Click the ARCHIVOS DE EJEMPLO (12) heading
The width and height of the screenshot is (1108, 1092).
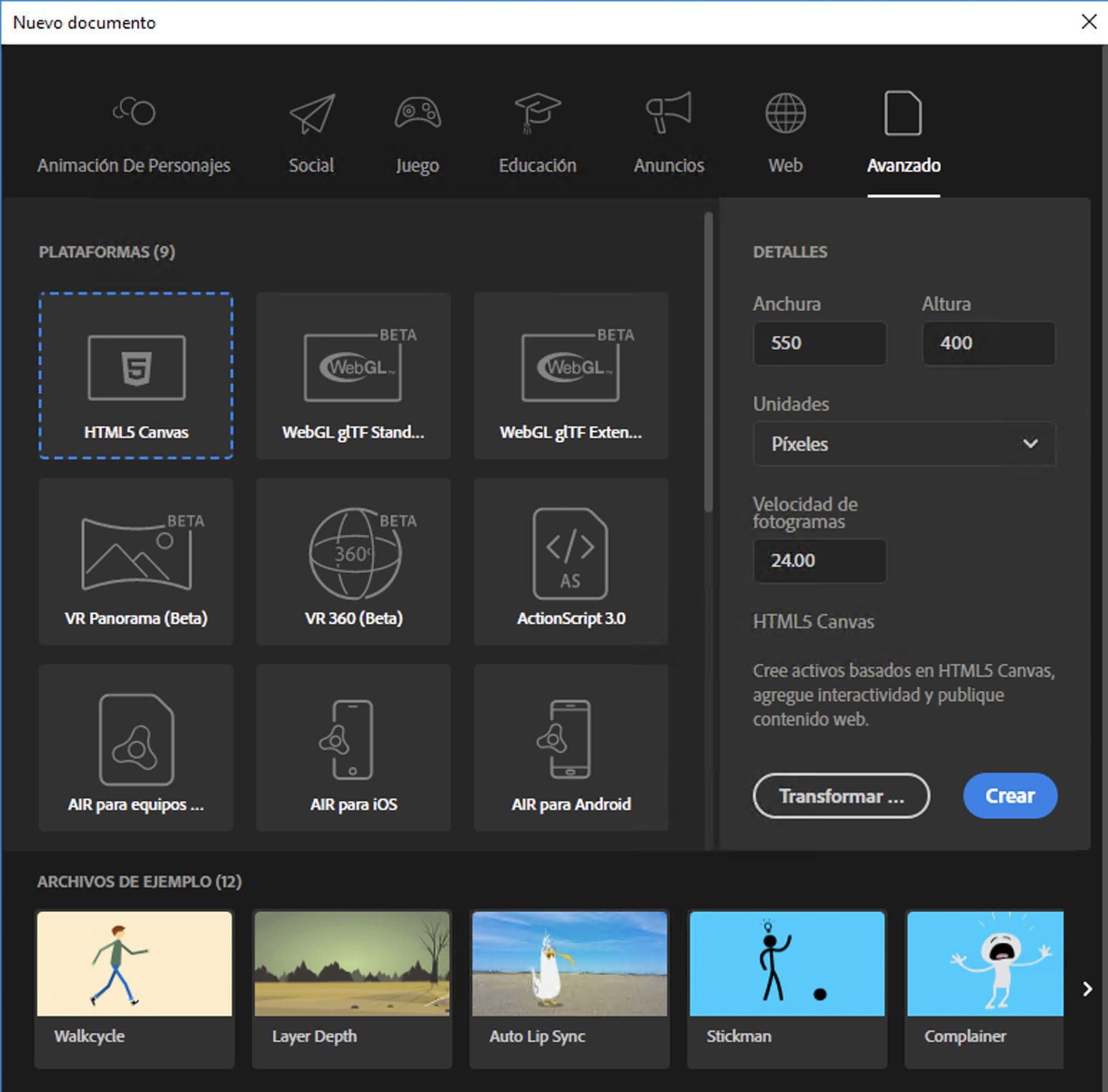pyautogui.click(x=140, y=881)
